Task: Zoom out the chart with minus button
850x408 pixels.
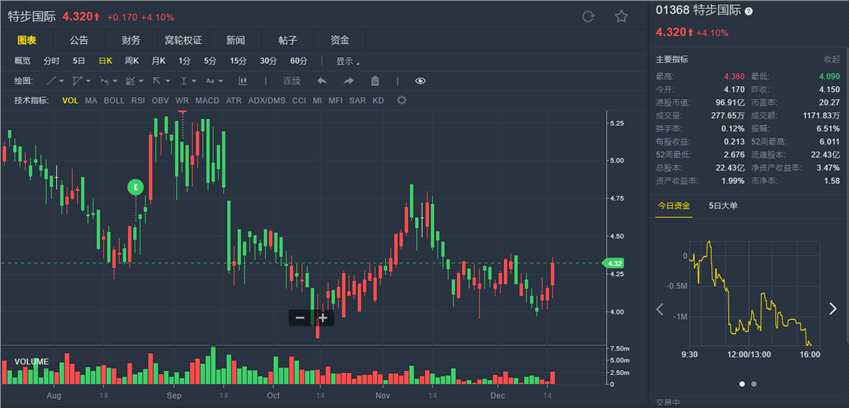Action: point(300,318)
